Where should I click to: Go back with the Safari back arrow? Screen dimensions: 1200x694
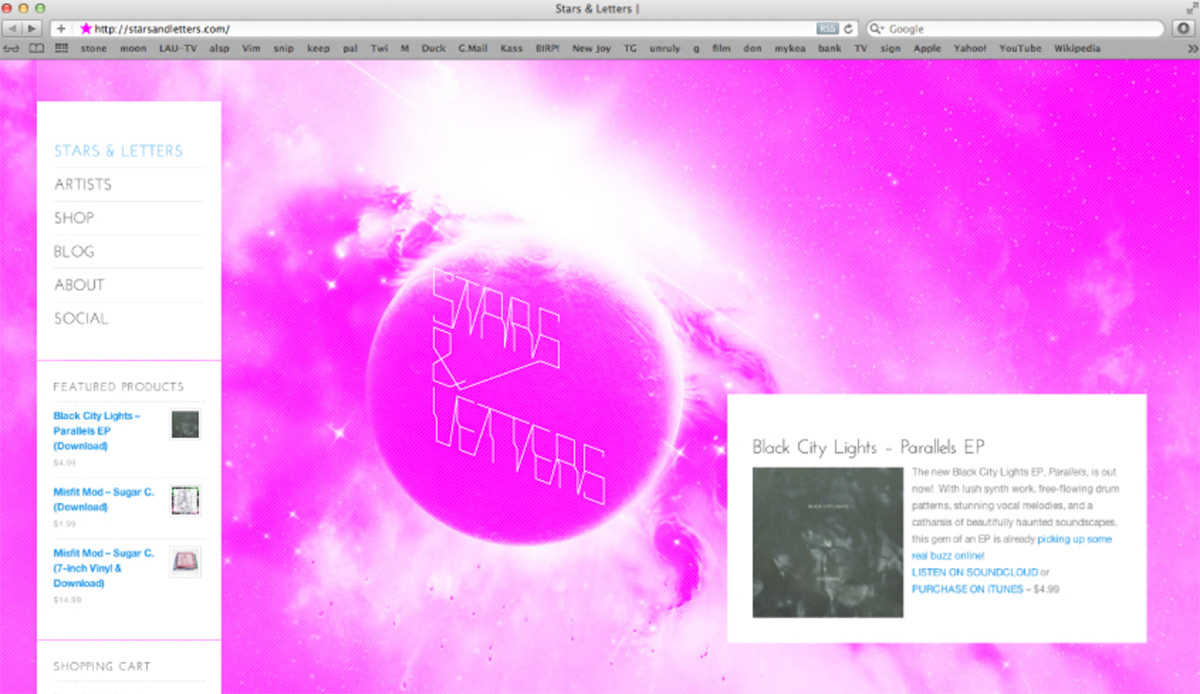click(x=14, y=29)
